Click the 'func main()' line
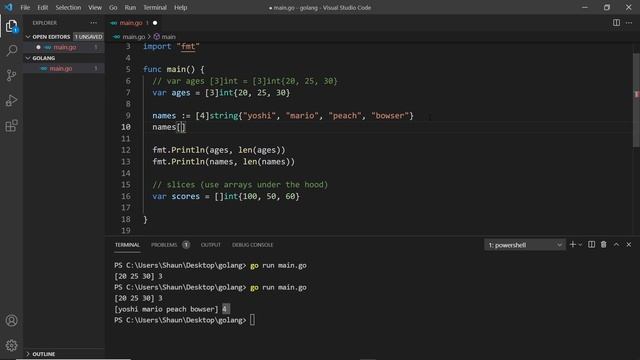 pos(174,69)
